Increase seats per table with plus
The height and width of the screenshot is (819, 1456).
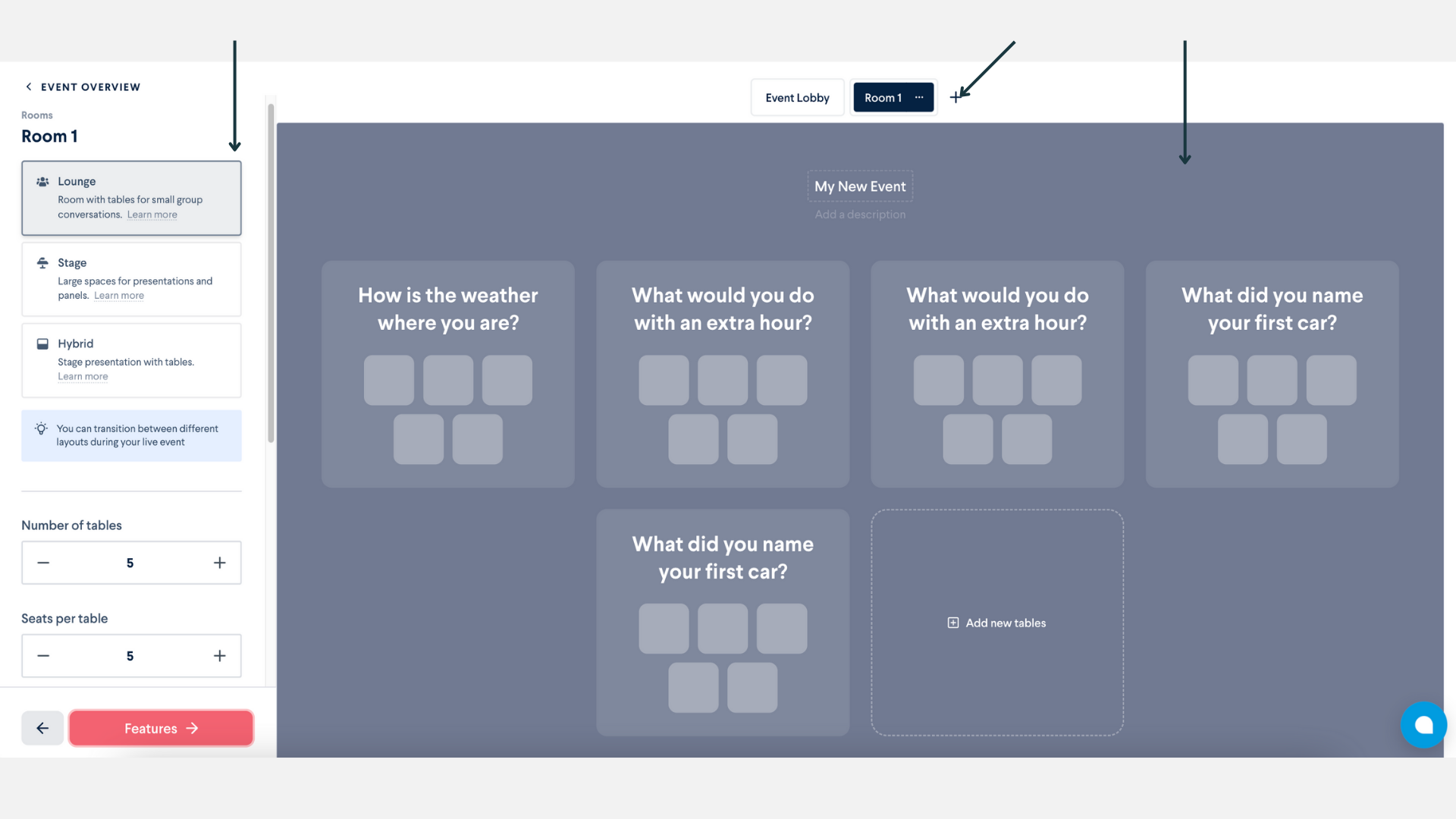pyautogui.click(x=220, y=656)
